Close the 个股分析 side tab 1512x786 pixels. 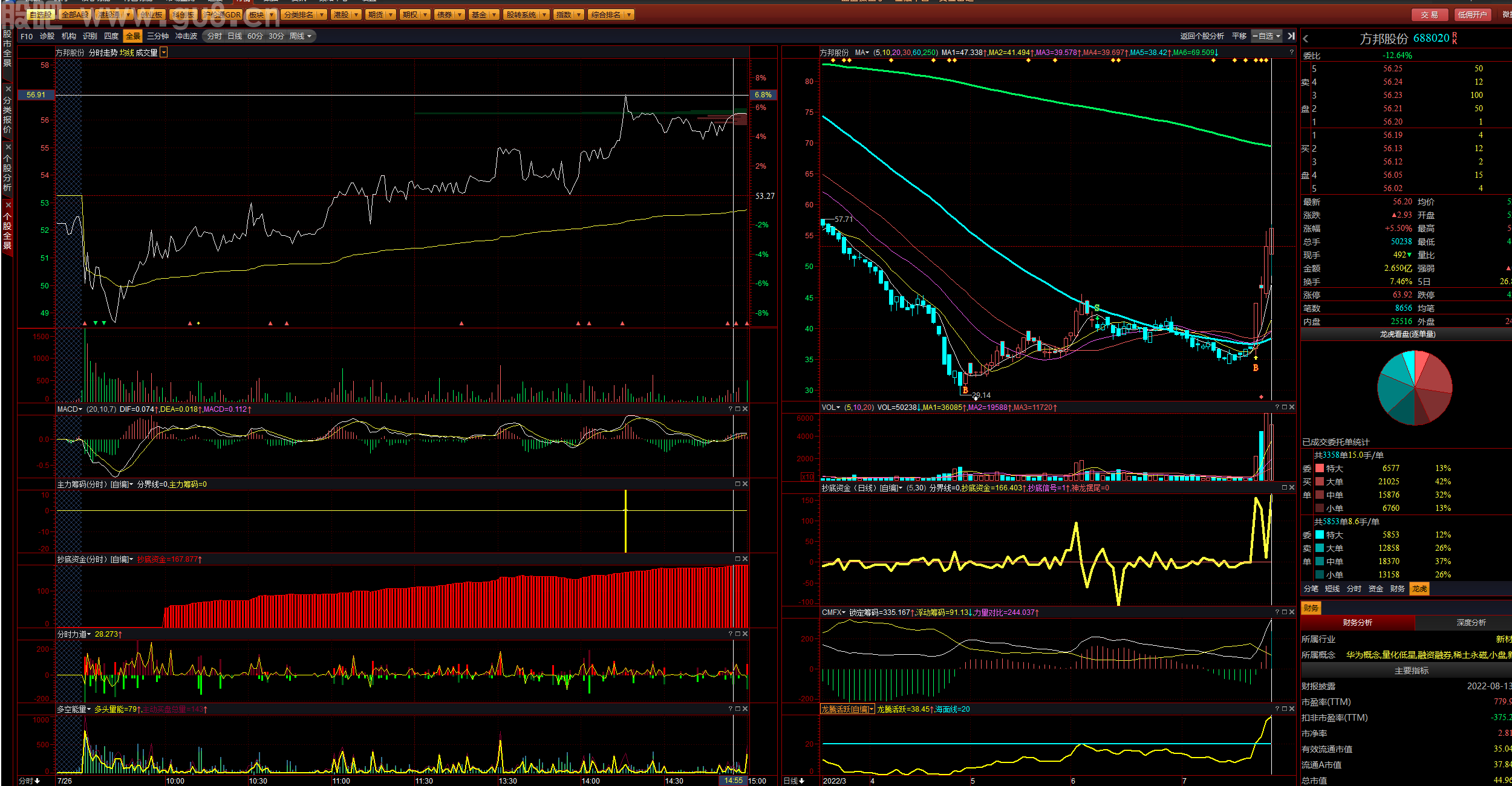[x=8, y=147]
